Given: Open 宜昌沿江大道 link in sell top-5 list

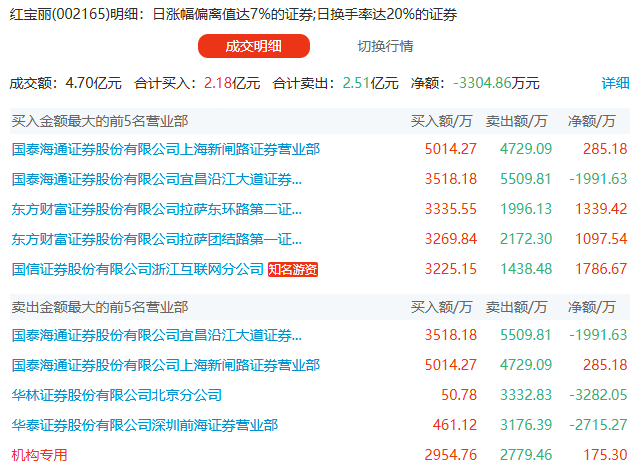Looking at the screenshot, I should point(157,335).
